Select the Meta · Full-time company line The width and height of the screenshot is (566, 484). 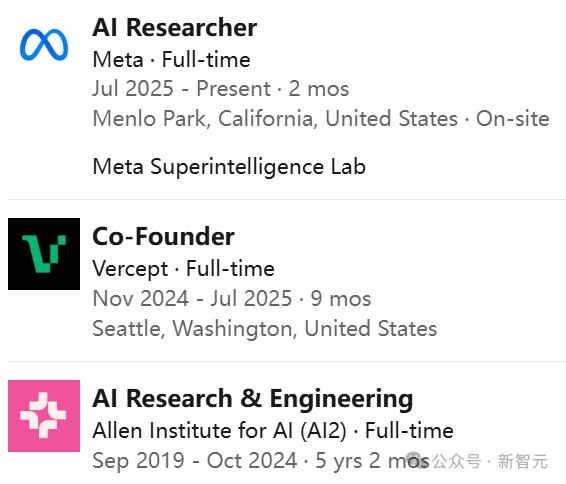click(x=171, y=59)
